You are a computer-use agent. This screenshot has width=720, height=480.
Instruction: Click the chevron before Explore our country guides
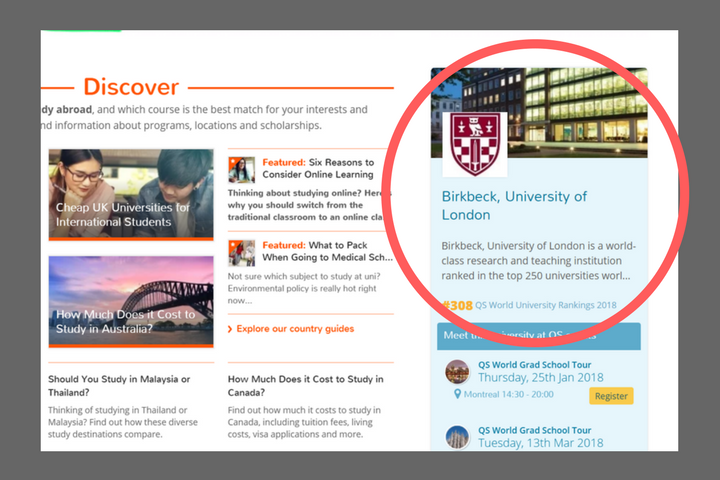coord(230,329)
